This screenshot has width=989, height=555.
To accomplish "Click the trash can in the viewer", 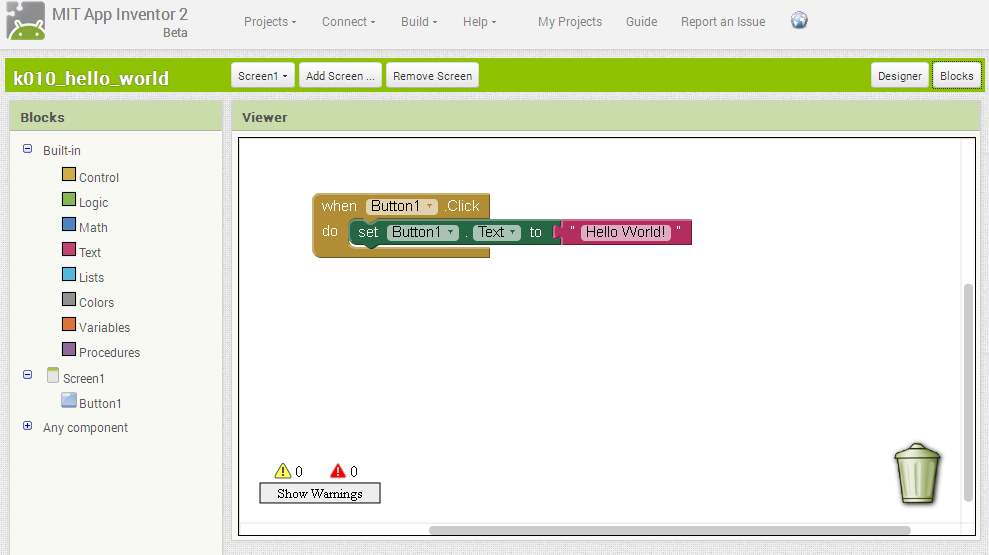I will pos(918,474).
